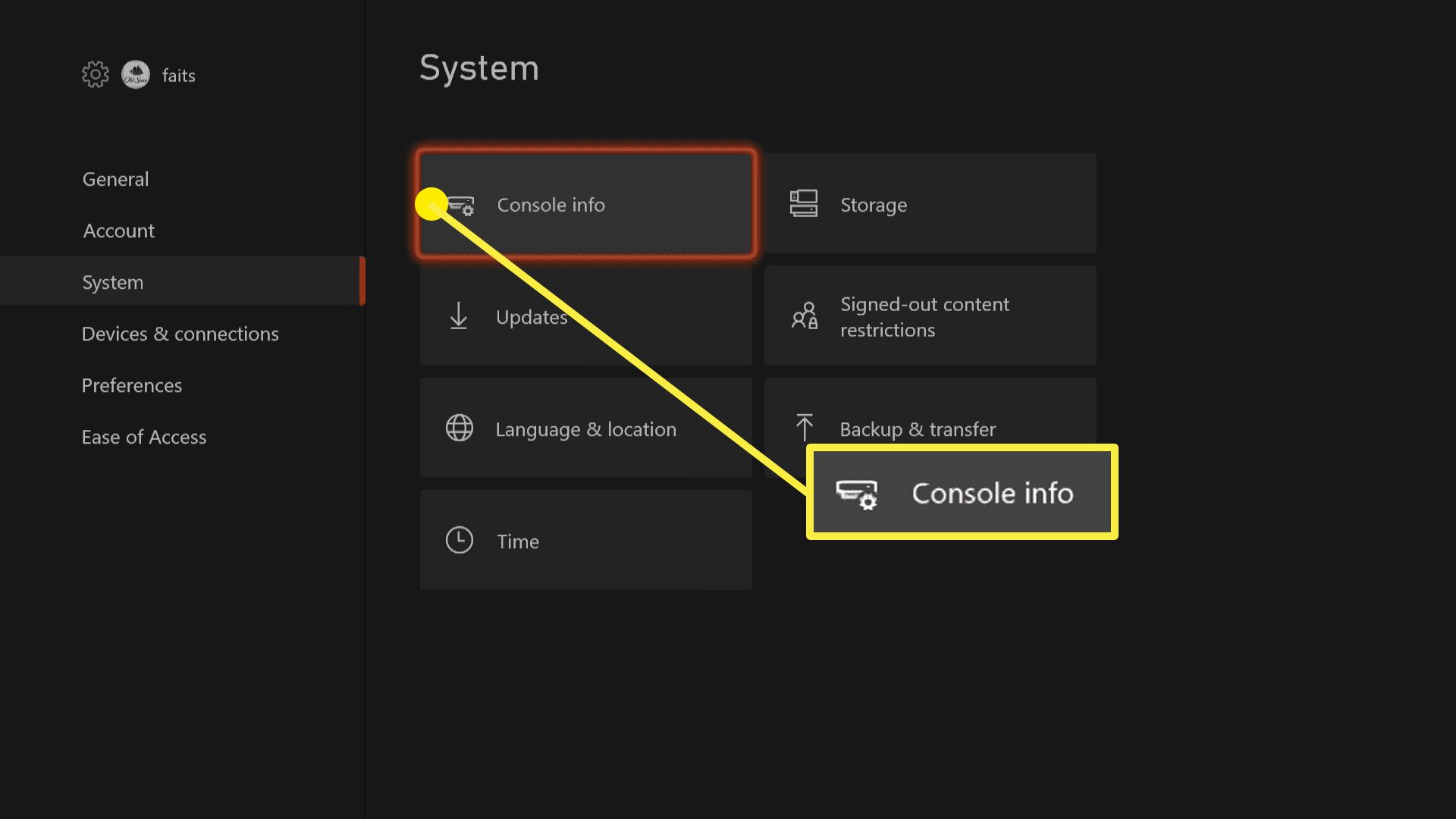Open Console info settings
This screenshot has width=1456, height=819.
tap(585, 204)
